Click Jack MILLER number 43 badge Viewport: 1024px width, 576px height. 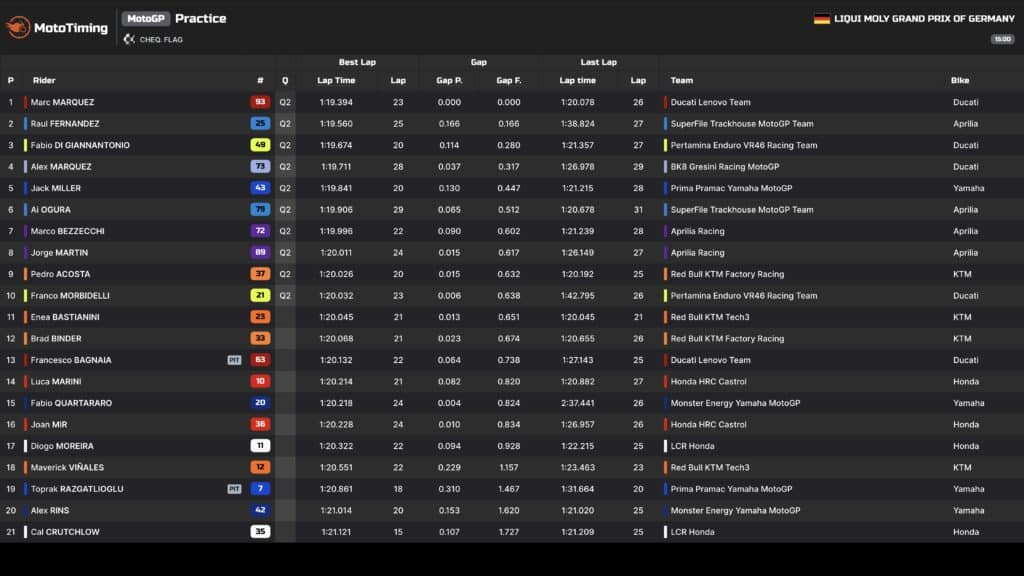coord(260,188)
